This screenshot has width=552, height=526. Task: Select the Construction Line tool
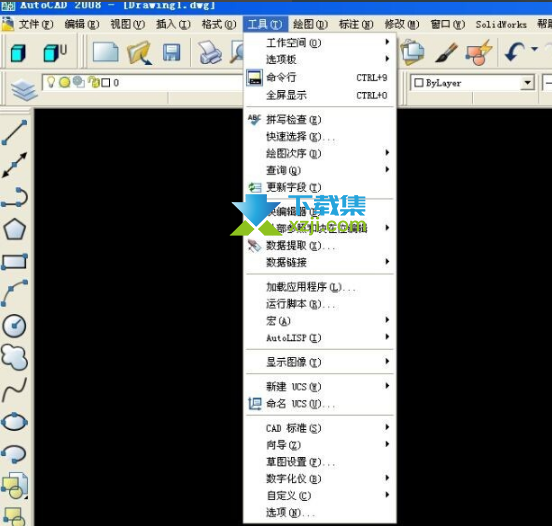(14, 165)
